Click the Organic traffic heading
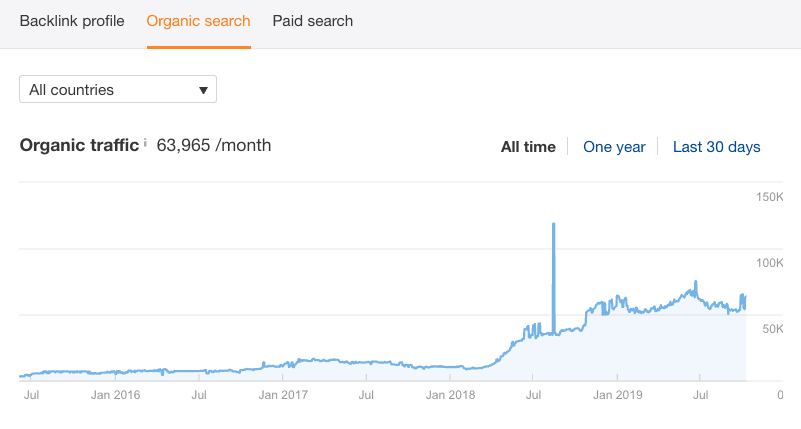The width and height of the screenshot is (801, 429). [x=79, y=146]
